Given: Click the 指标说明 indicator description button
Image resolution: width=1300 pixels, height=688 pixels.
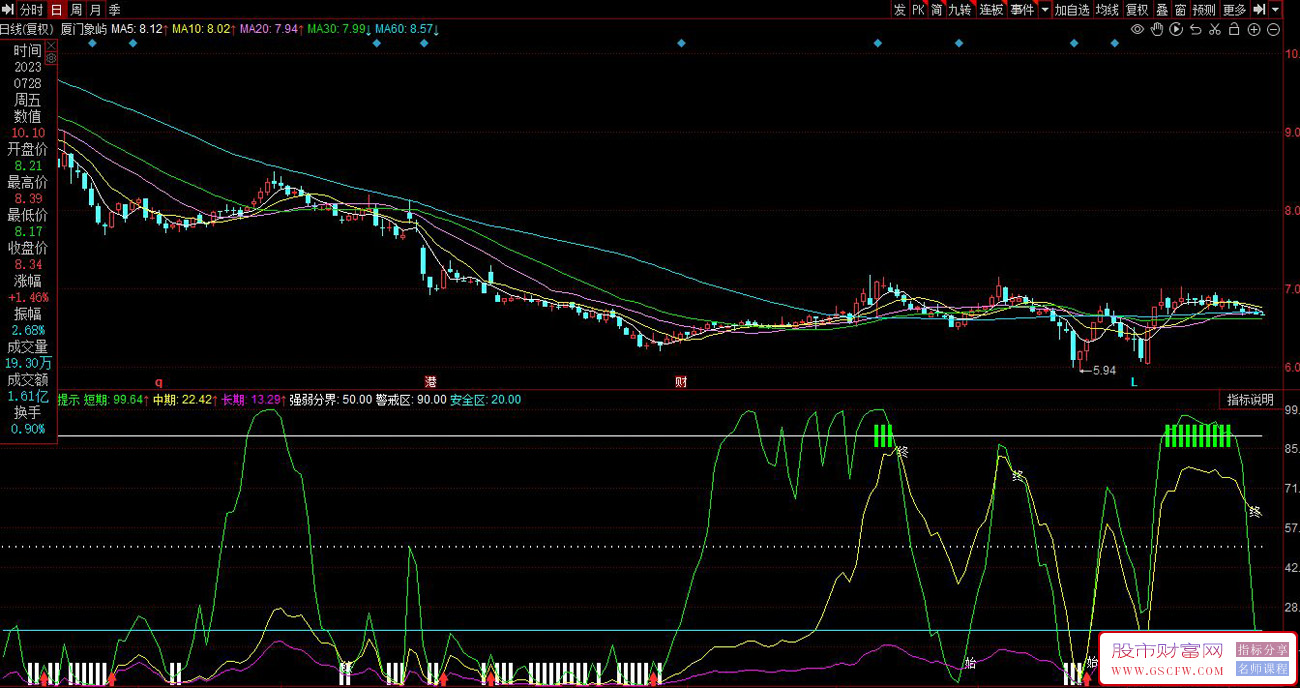Looking at the screenshot, I should click(1251, 400).
